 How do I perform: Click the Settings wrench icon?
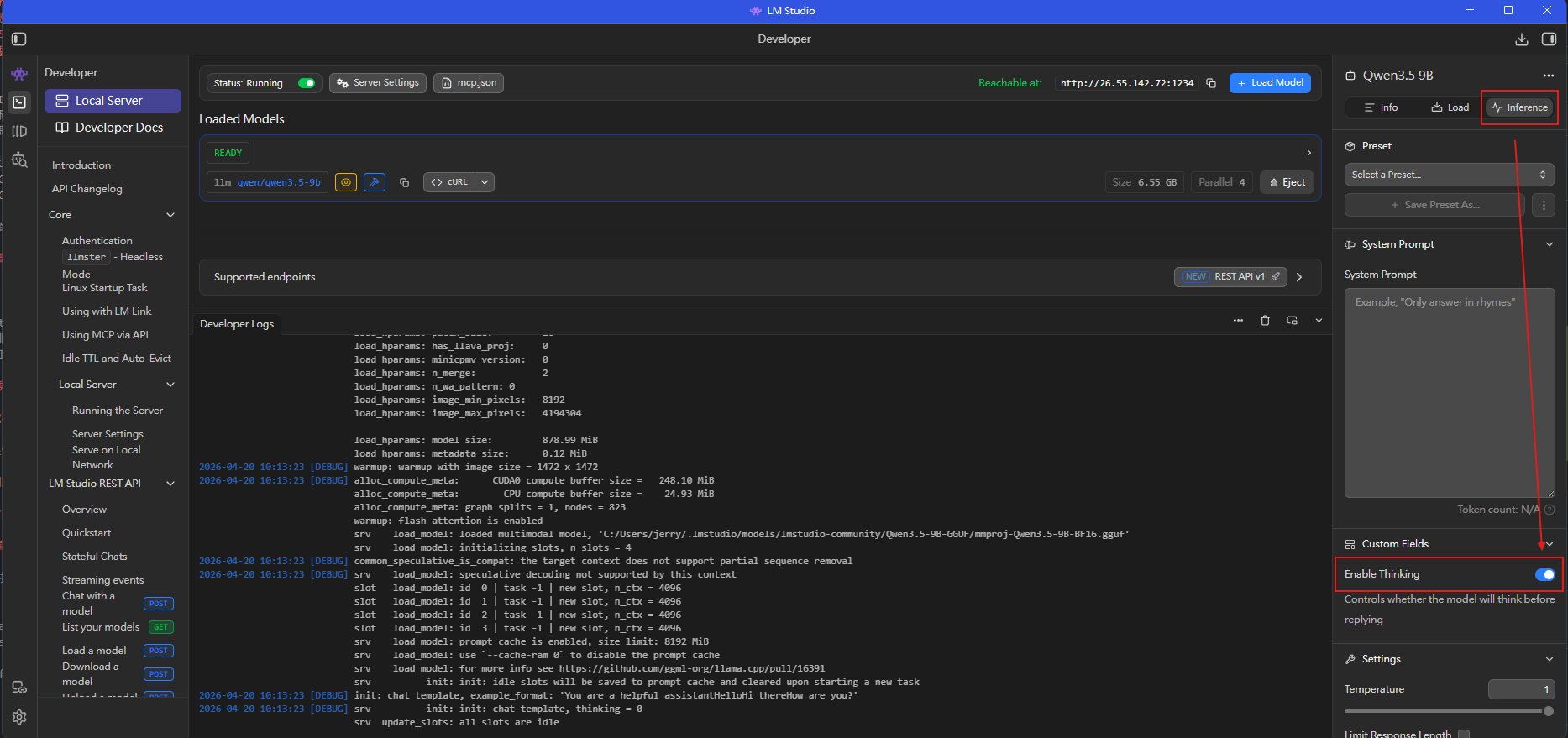1350,659
